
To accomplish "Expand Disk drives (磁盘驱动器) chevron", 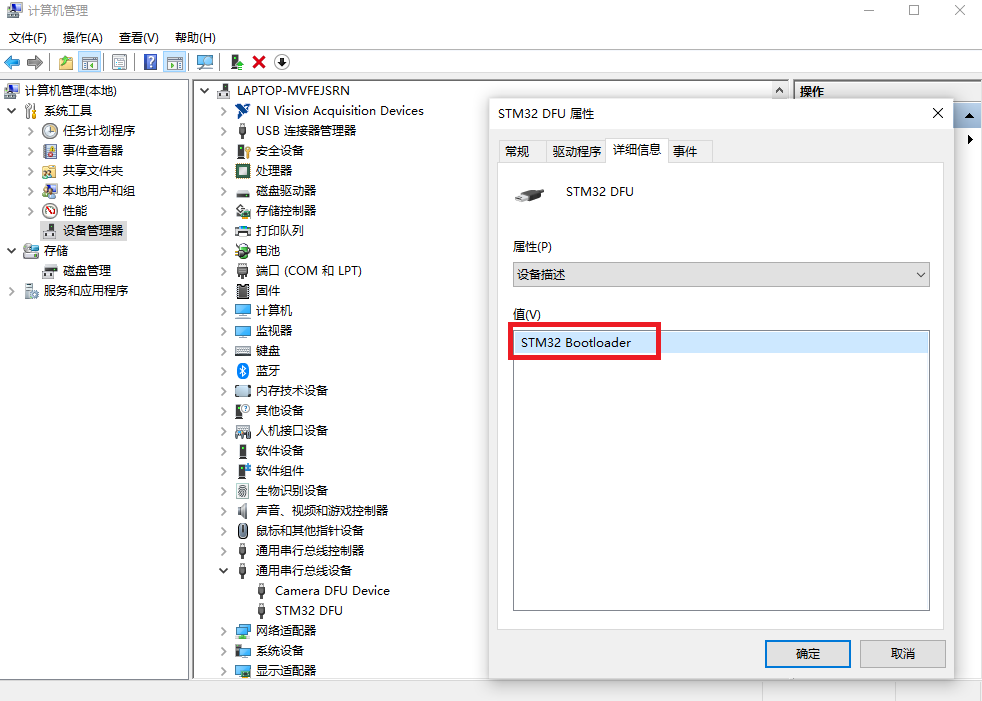I will (224, 191).
